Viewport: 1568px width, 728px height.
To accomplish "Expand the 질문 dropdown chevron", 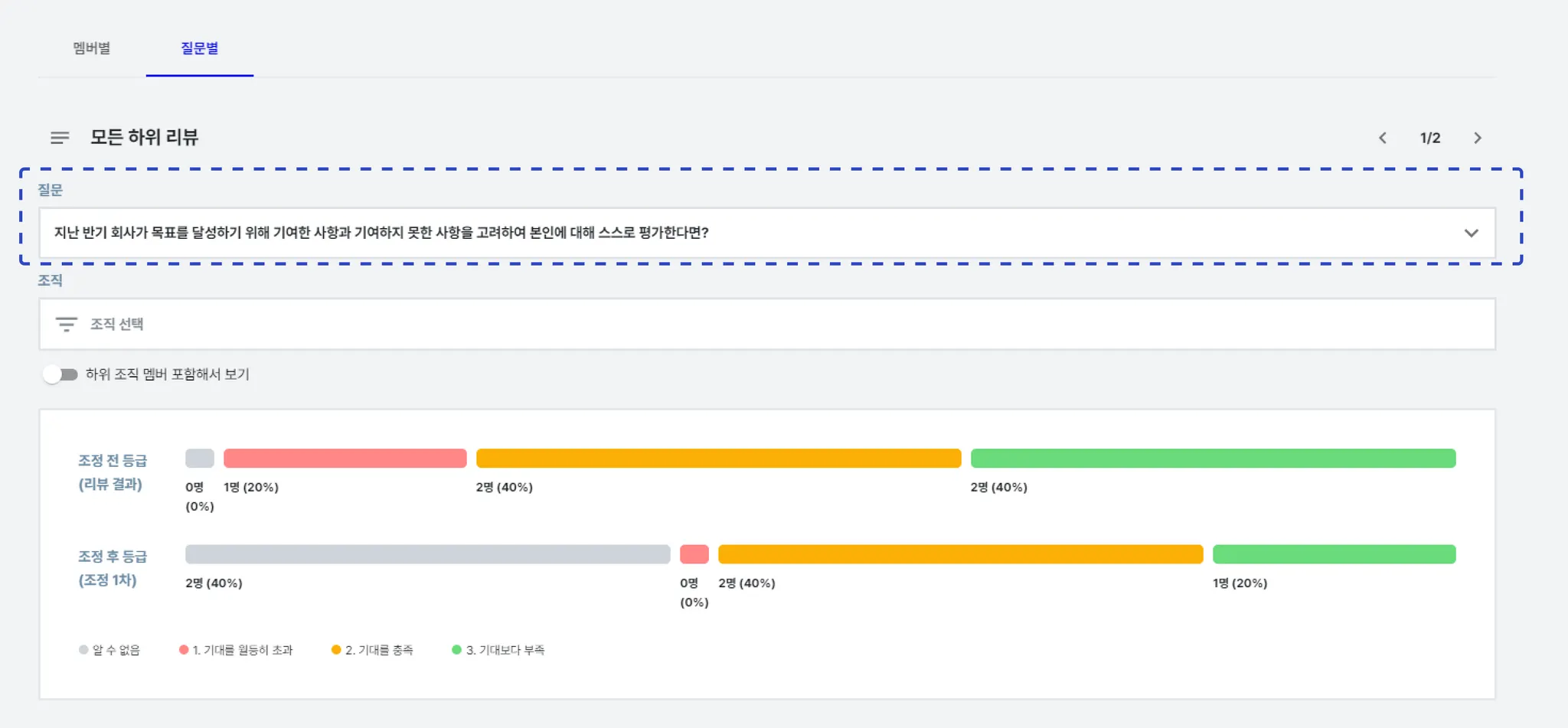I will pyautogui.click(x=1471, y=233).
